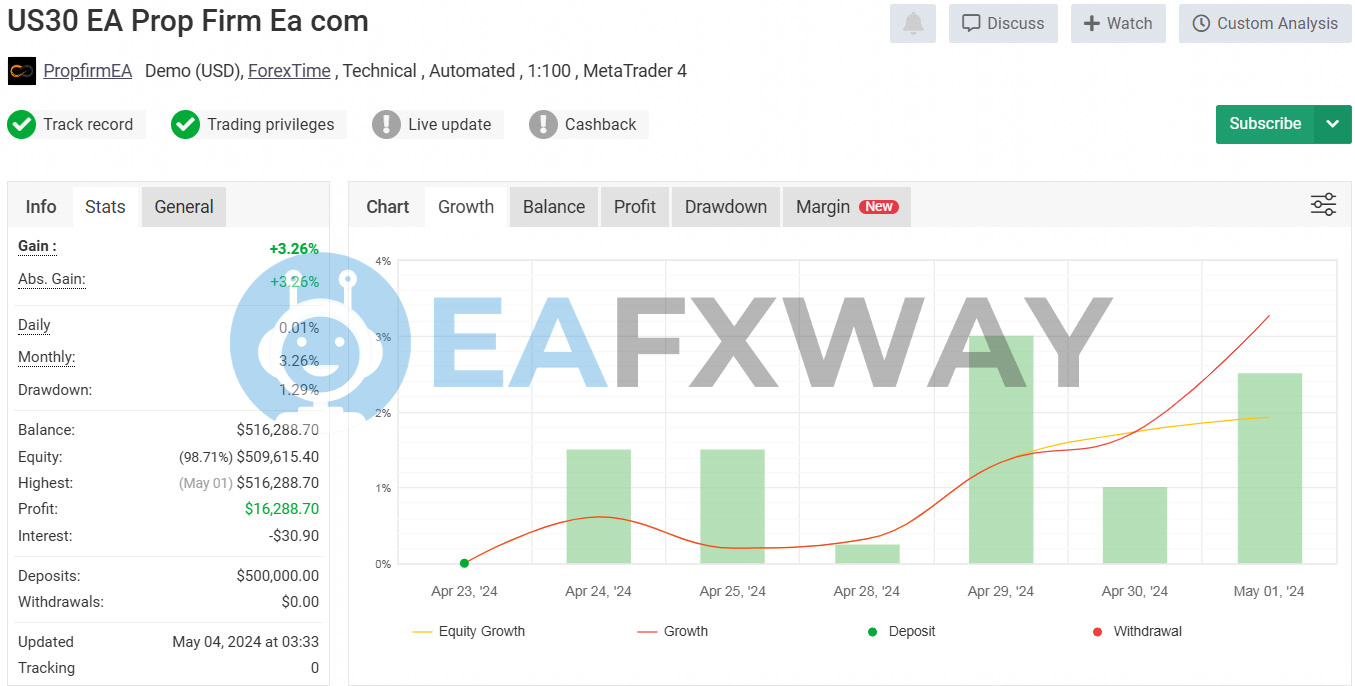Click the Apr 25 green bar
Screen dimensions: 1355x686
pos(733,507)
